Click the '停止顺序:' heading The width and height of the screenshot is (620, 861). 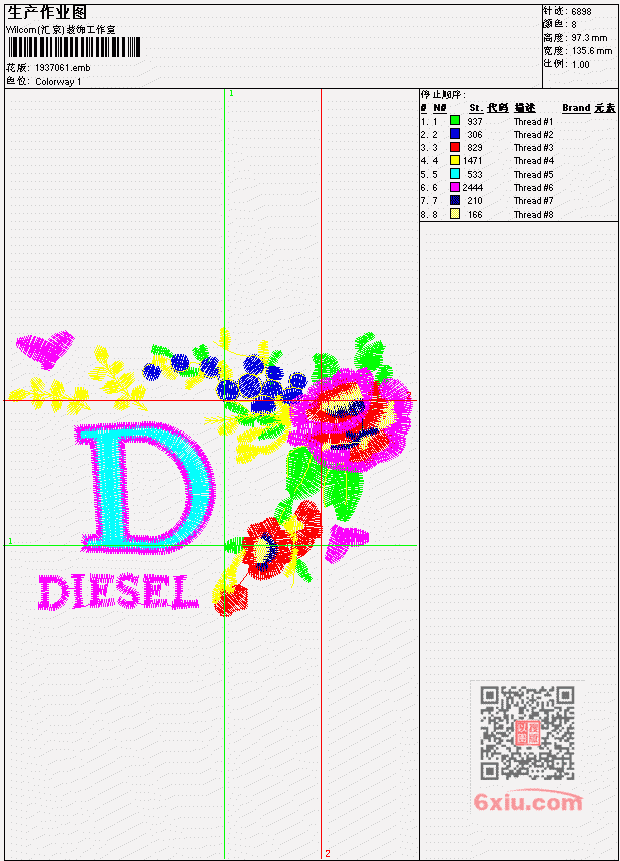coord(443,94)
